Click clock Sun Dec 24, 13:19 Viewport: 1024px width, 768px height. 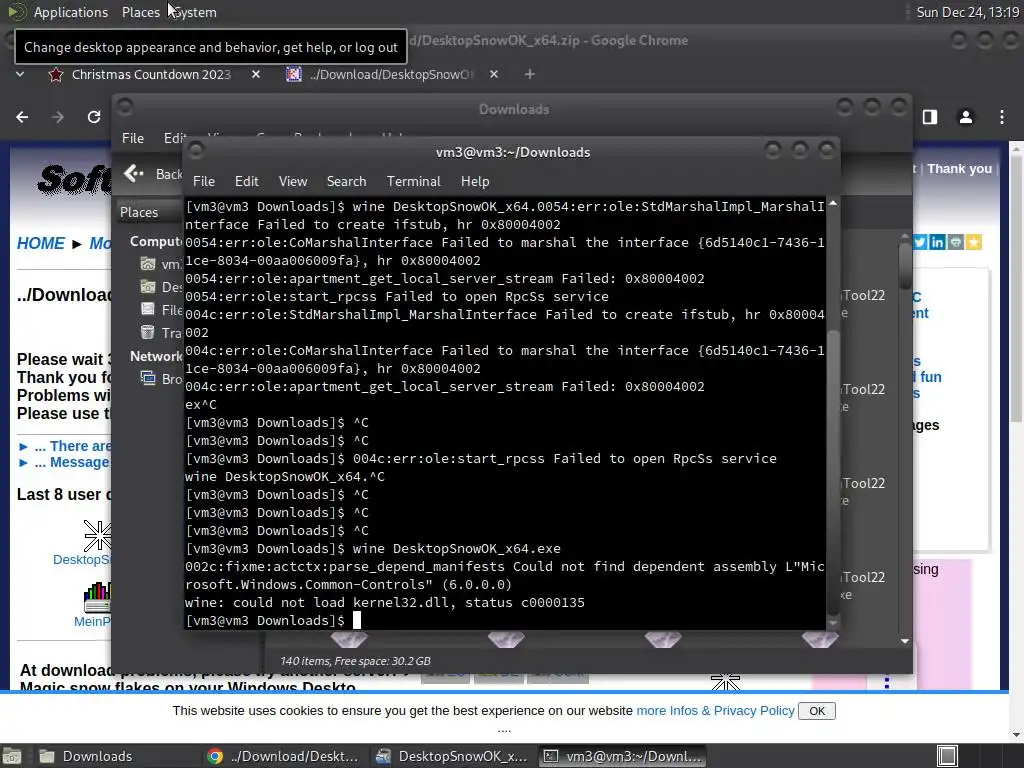pyautogui.click(x=967, y=12)
